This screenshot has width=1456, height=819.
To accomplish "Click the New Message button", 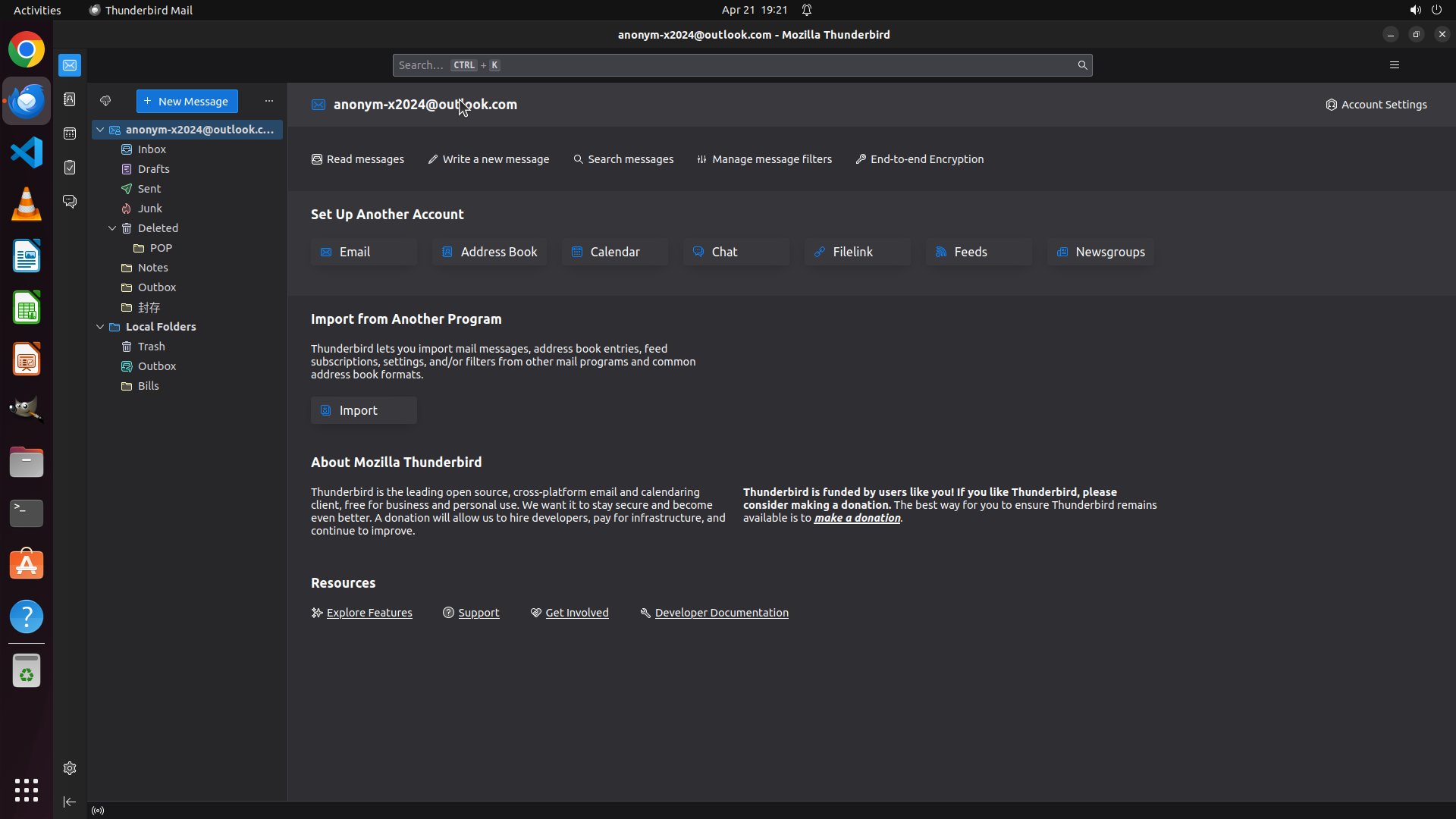I will (187, 101).
